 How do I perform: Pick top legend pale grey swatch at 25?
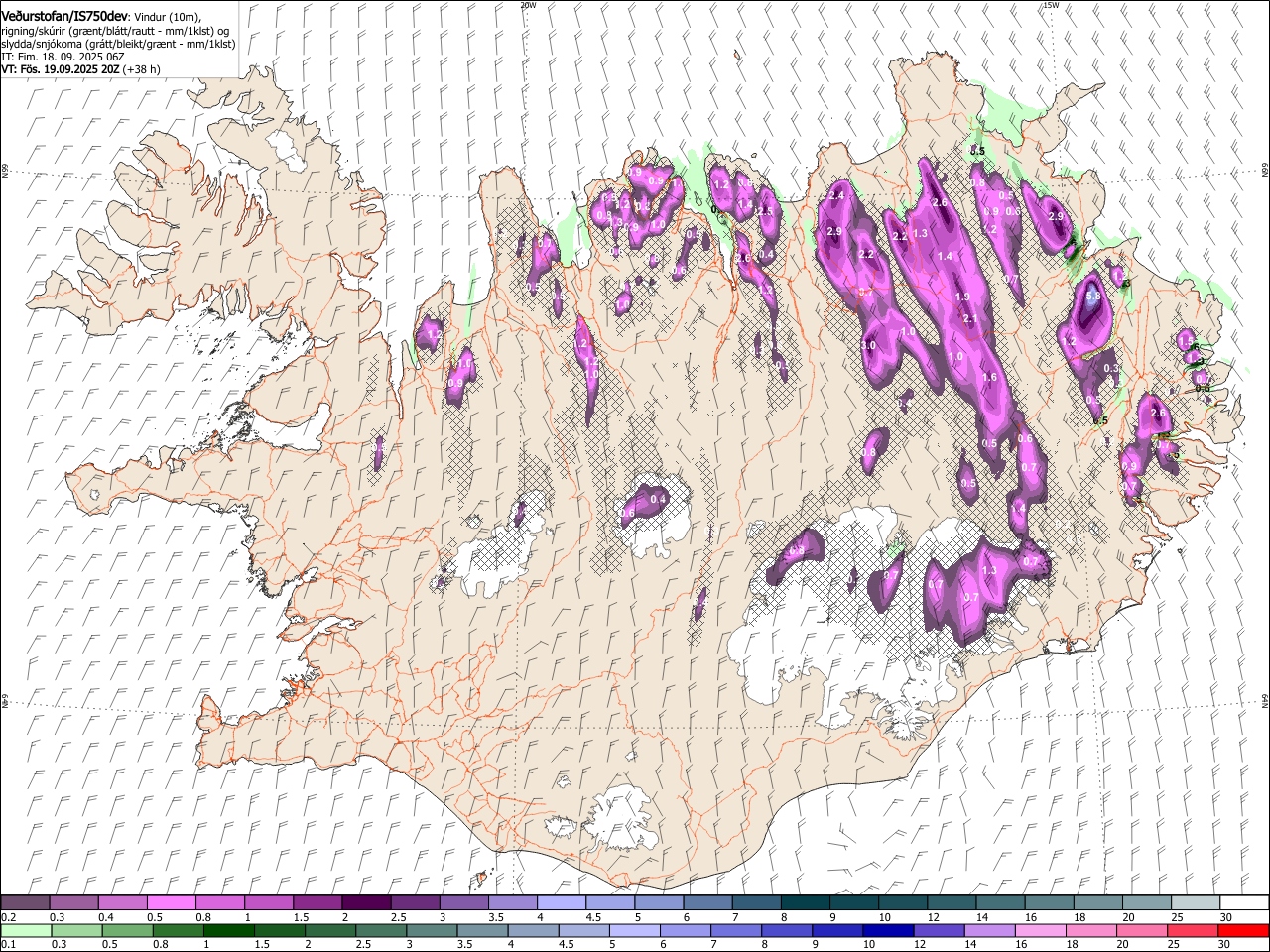[1195, 902]
